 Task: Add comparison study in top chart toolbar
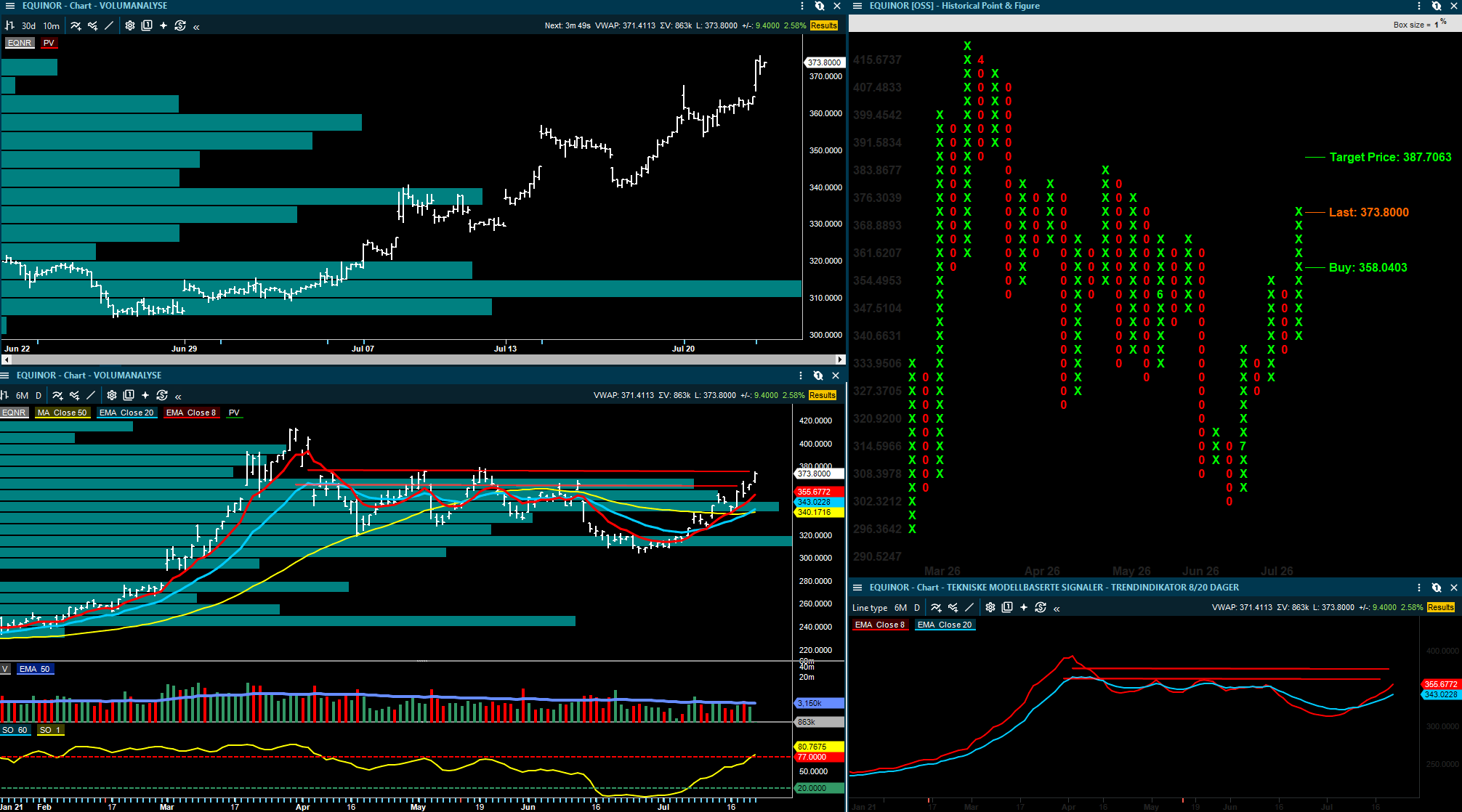(92, 25)
